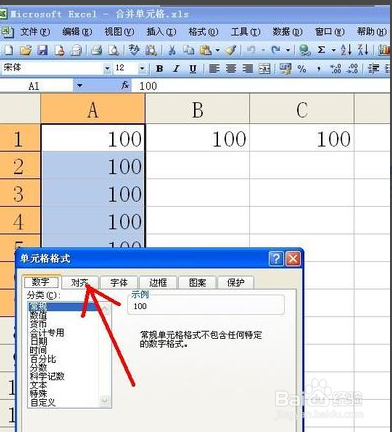Click the Research binoculars icon
The image size is (392, 432).
point(151,50)
